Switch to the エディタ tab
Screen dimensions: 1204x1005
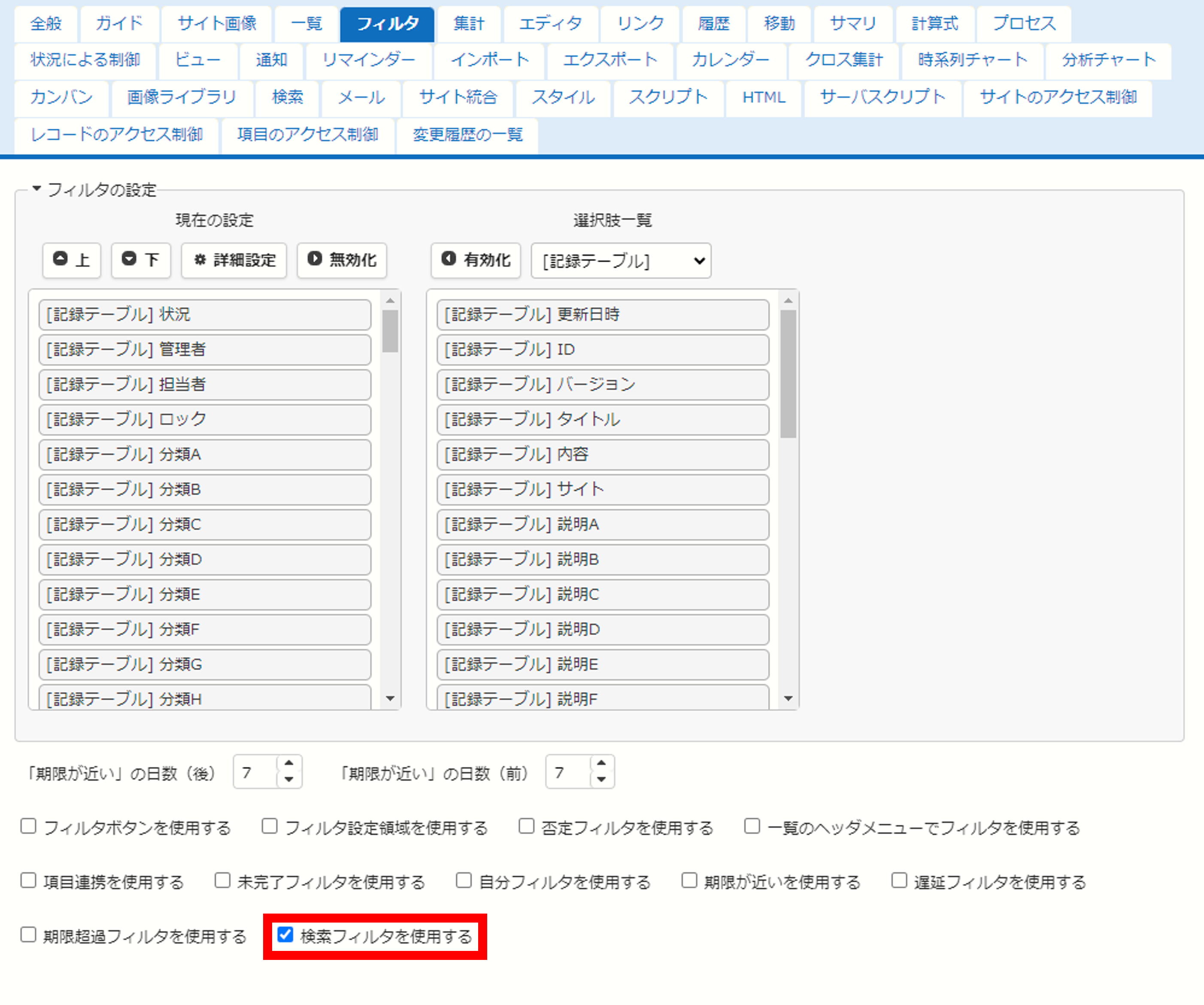[550, 24]
